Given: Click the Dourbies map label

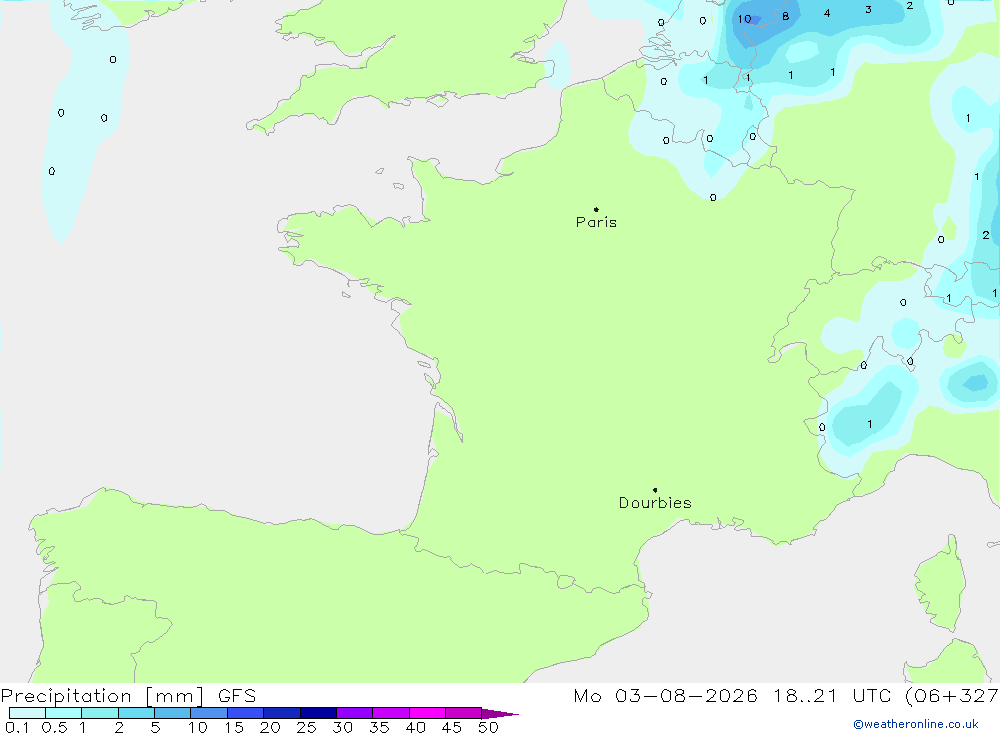Looking at the screenshot, I should 655,503.
